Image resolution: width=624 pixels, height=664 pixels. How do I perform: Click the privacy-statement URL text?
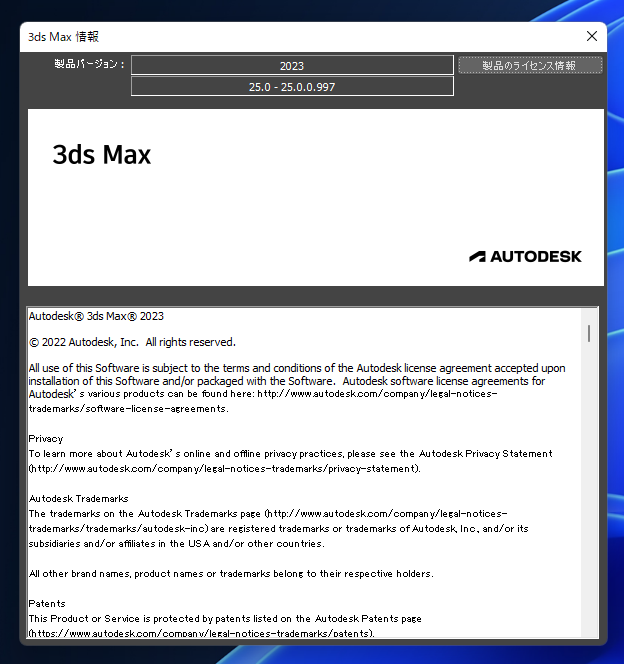click(x=224, y=469)
